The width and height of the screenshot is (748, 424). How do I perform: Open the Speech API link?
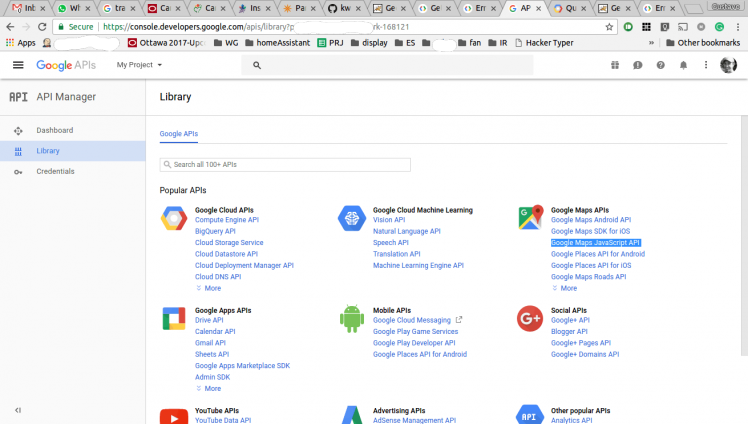pos(391,243)
